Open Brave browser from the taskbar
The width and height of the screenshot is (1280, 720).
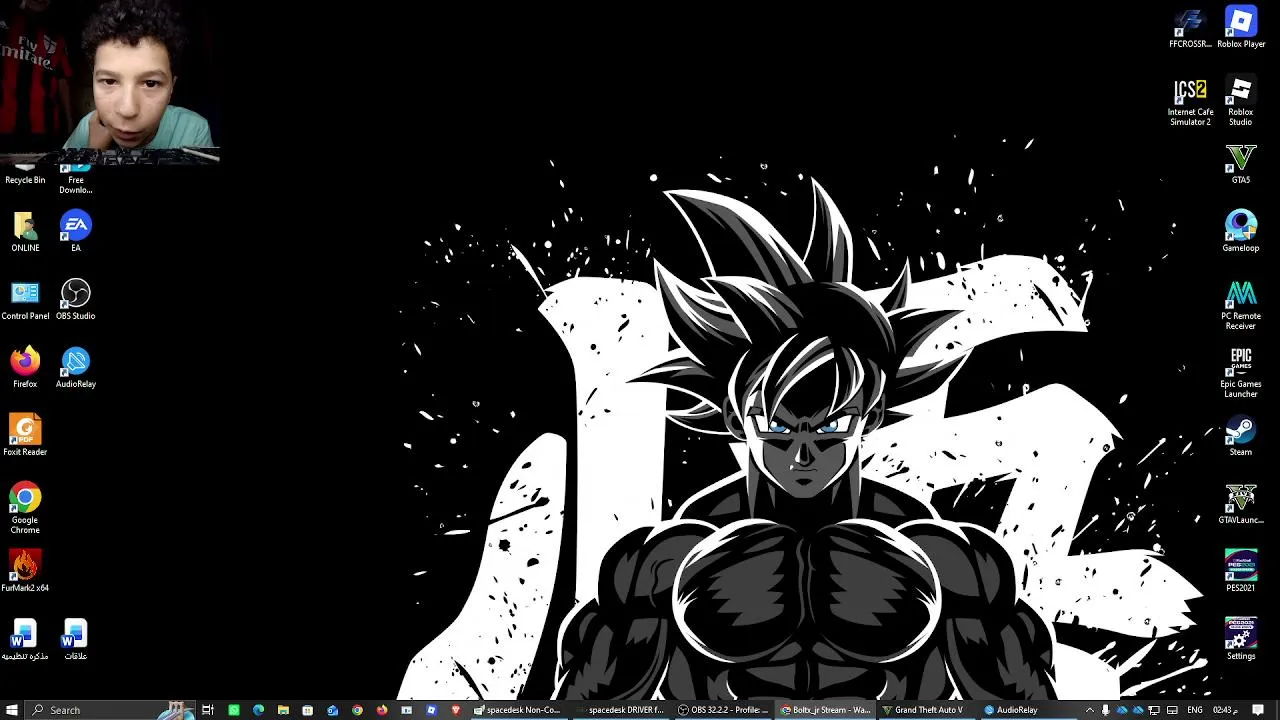coord(456,710)
